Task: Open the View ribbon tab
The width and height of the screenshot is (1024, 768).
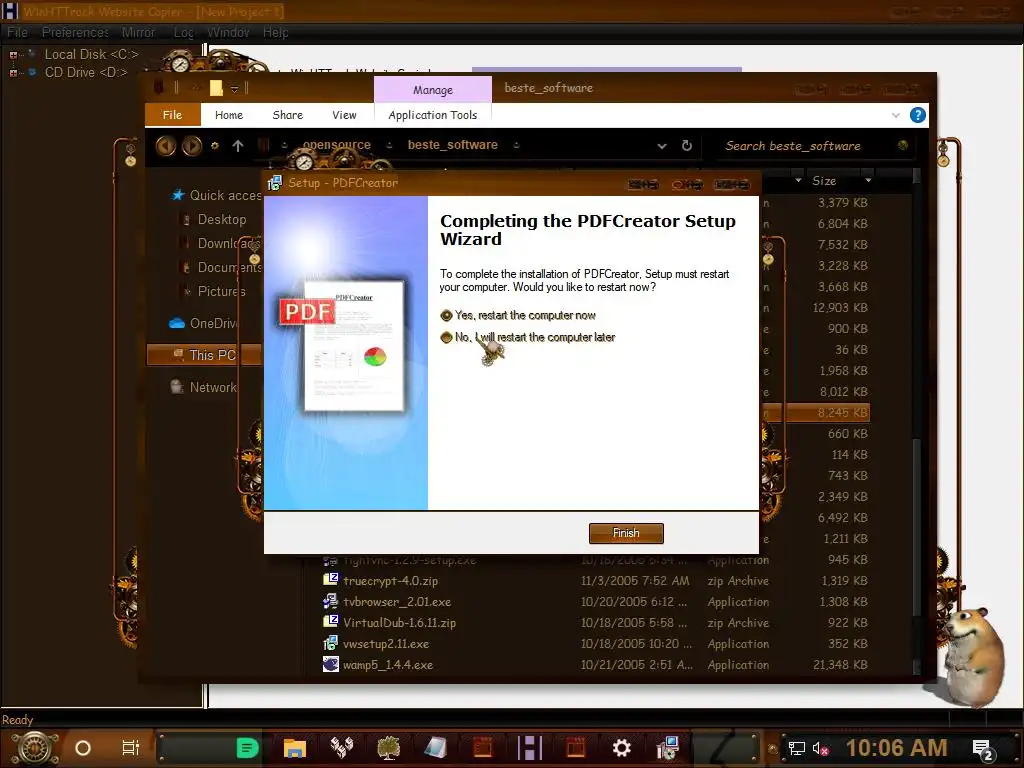Action: 344,115
